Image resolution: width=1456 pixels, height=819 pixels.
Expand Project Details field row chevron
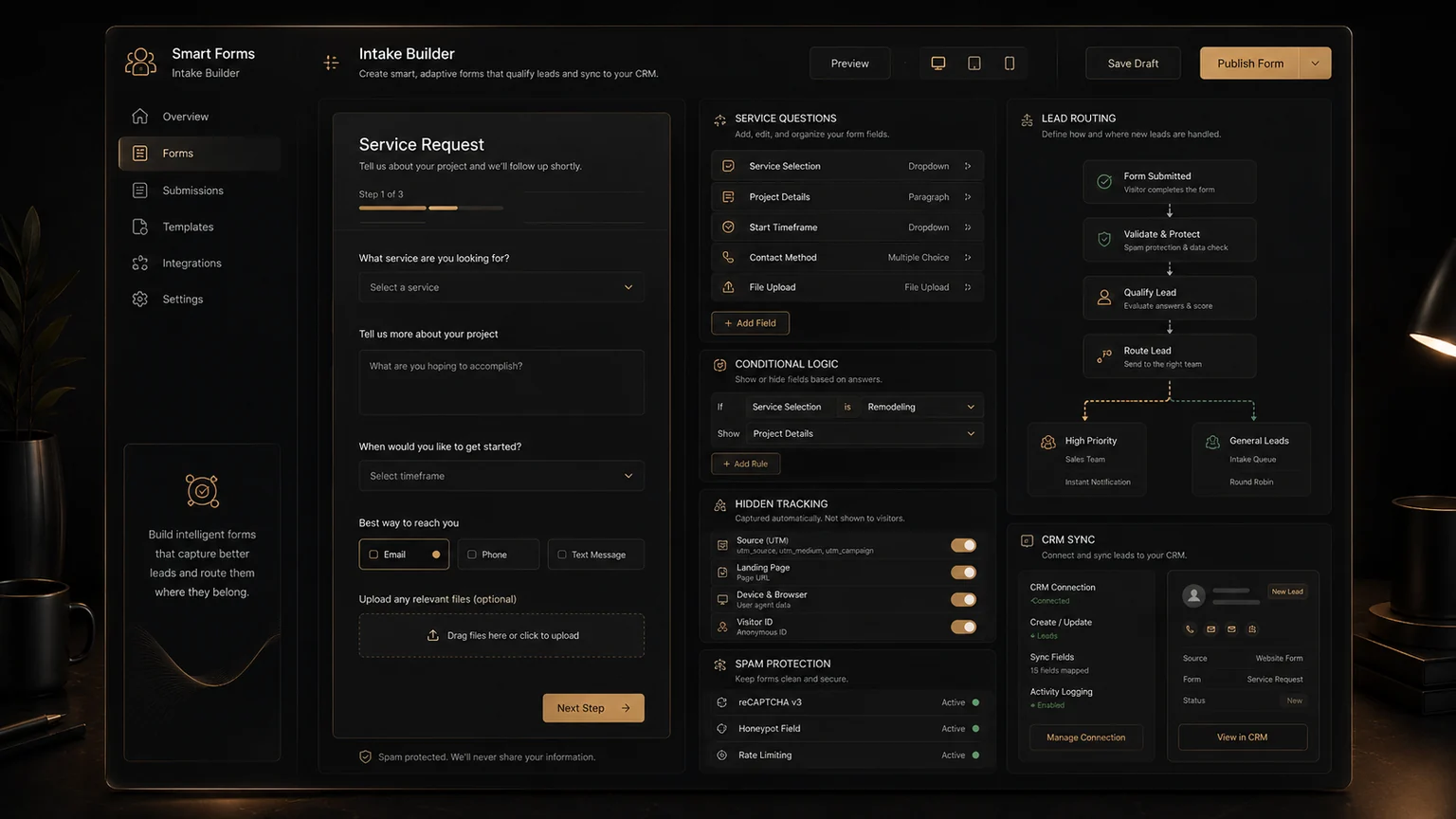(x=968, y=197)
